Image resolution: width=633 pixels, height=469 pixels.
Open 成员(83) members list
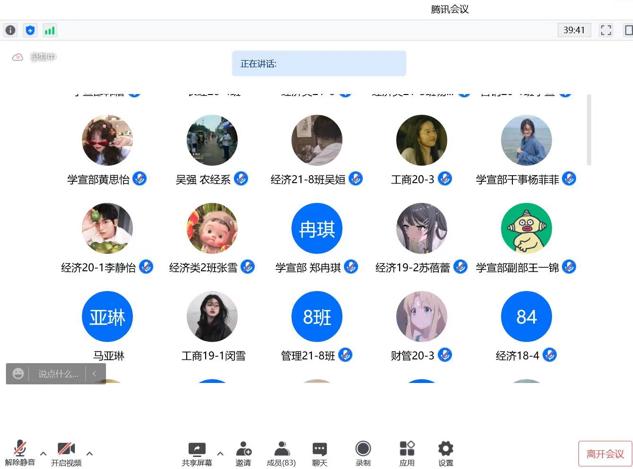(281, 449)
